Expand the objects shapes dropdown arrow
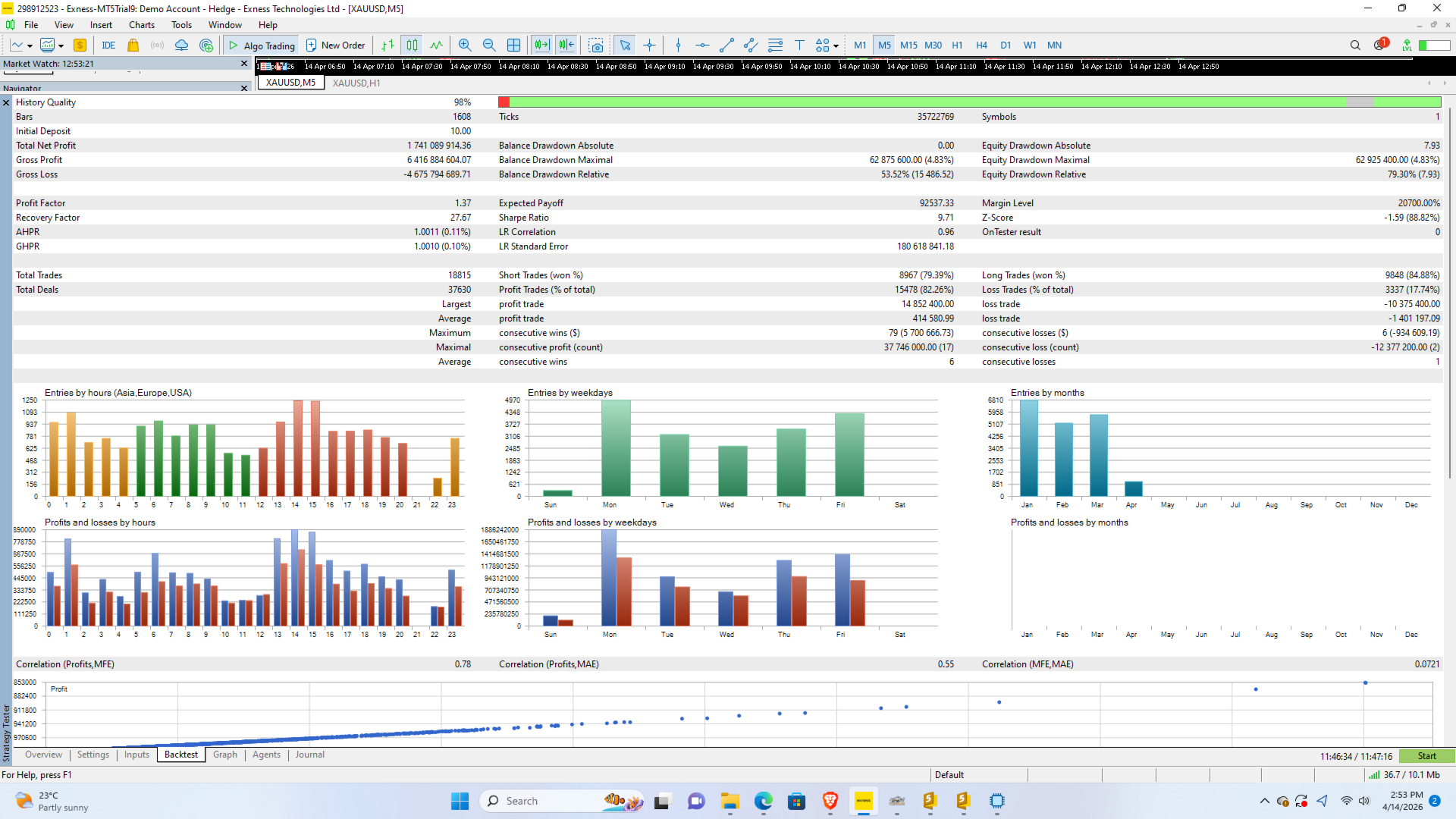This screenshot has height=819, width=1456. pos(836,45)
